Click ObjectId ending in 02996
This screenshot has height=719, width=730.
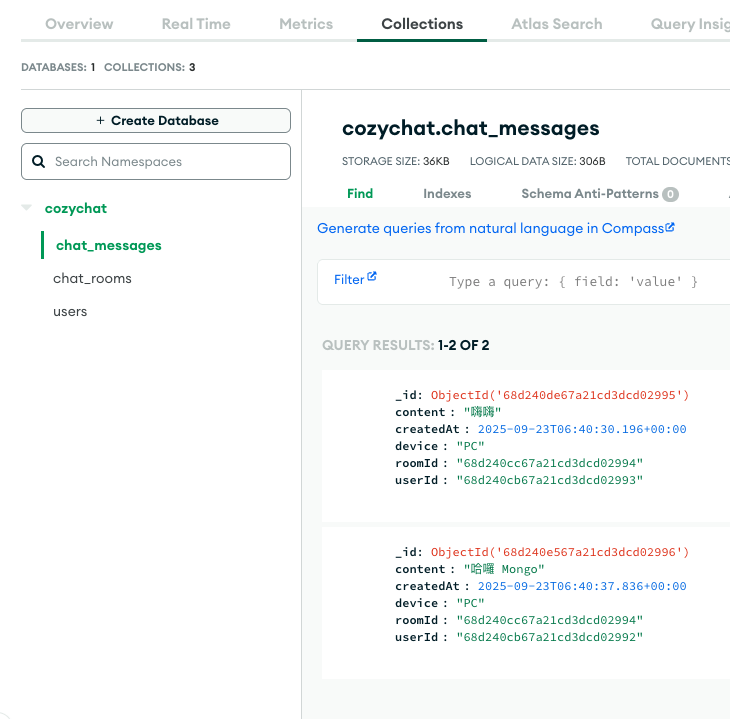click(x=560, y=552)
